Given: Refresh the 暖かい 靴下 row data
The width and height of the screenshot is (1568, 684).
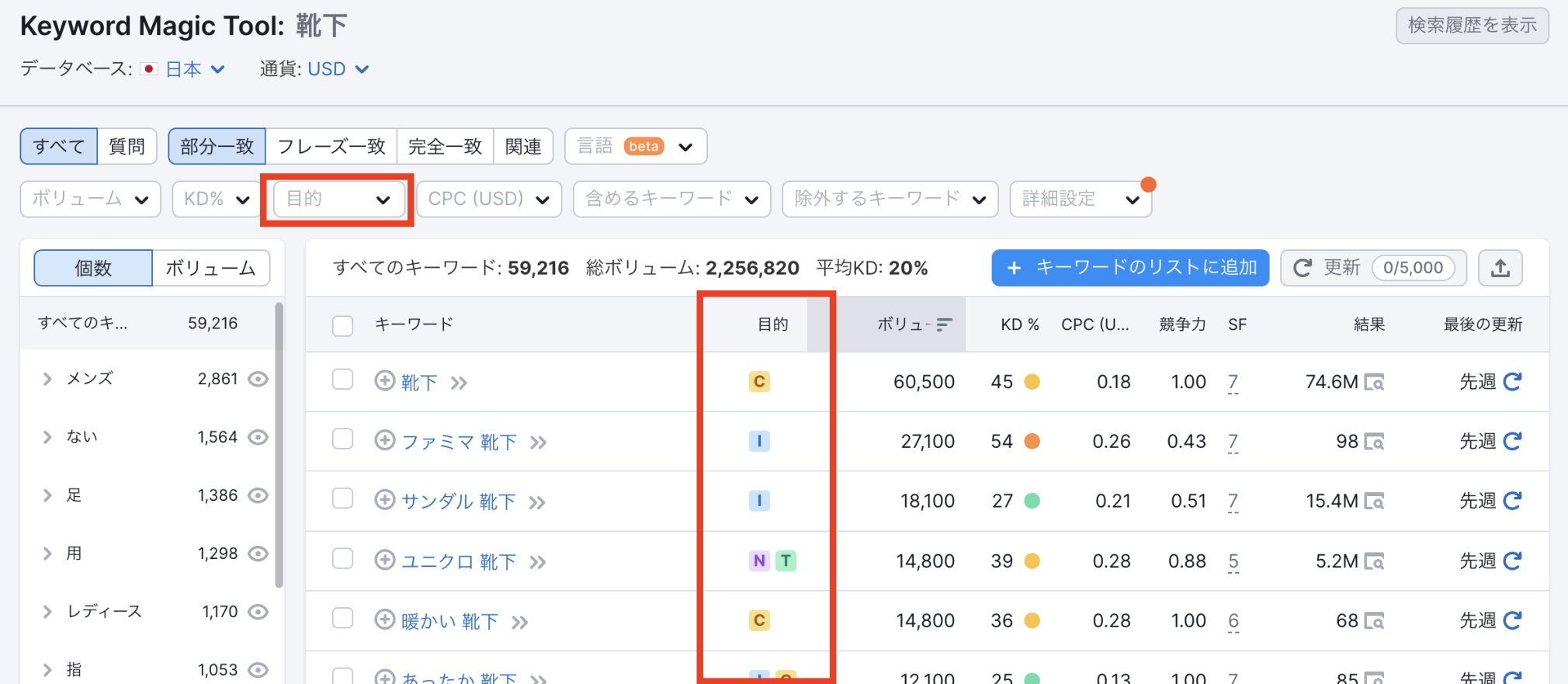Looking at the screenshot, I should [1512, 620].
